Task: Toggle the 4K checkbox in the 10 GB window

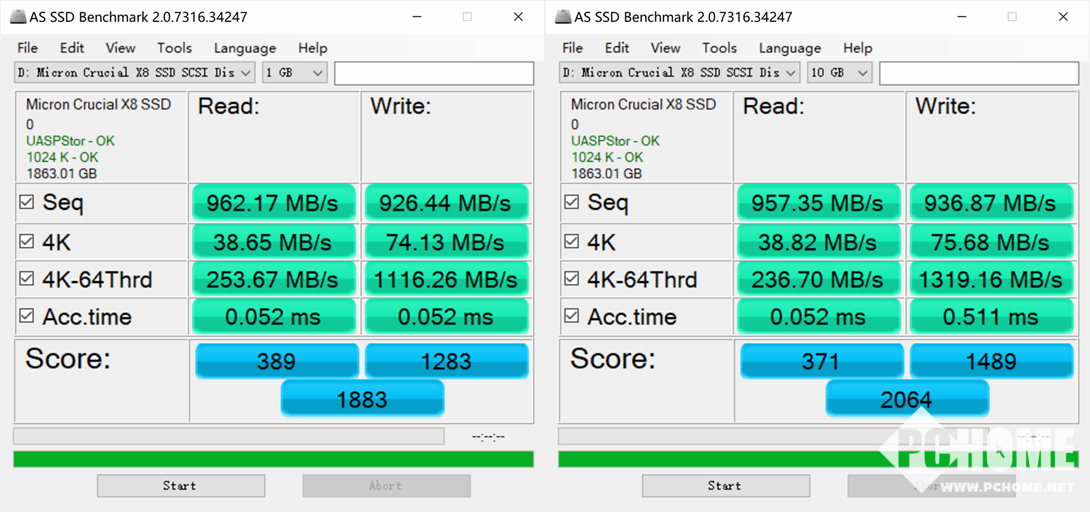Action: (x=572, y=242)
